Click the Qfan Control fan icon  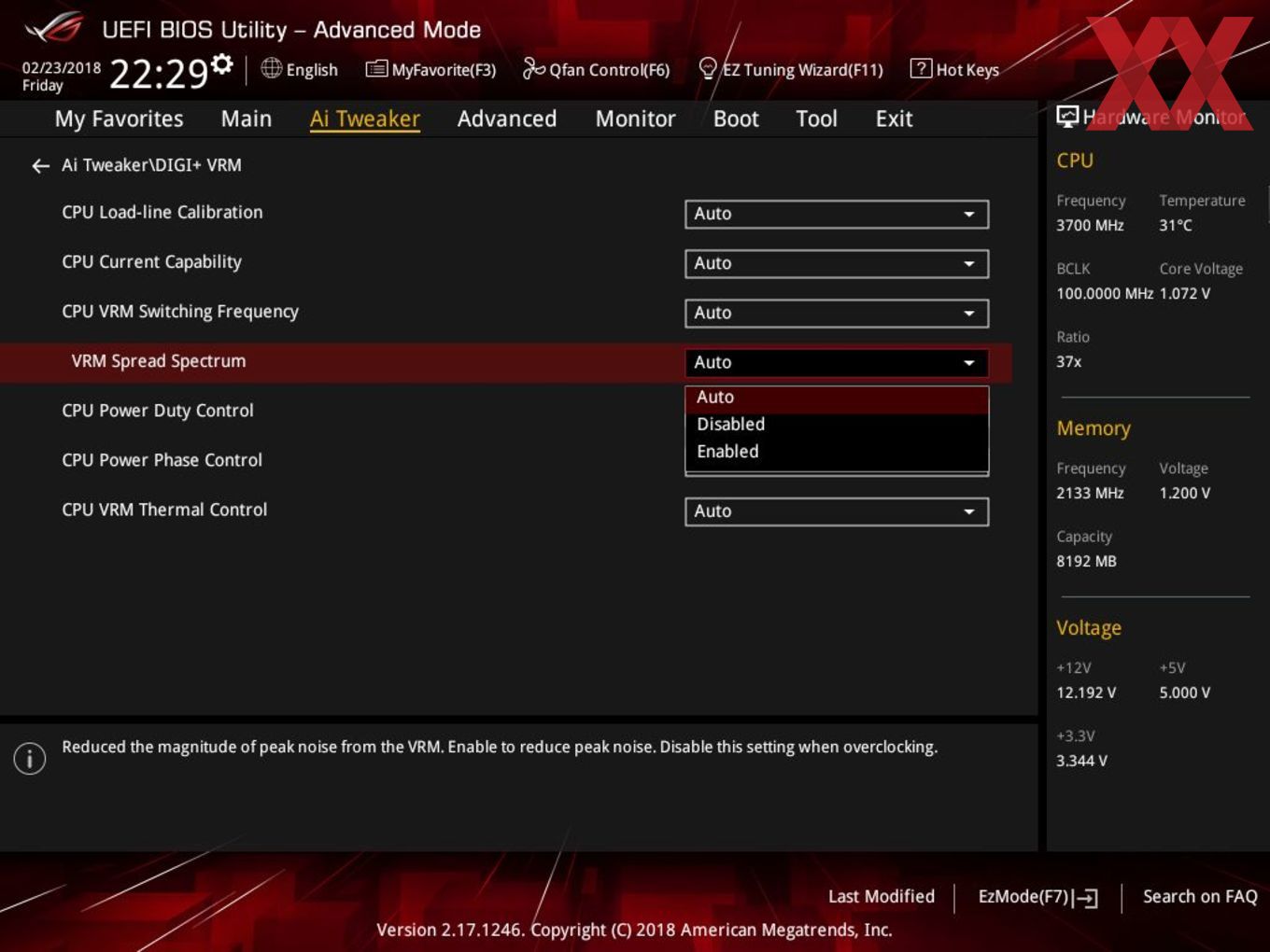tap(533, 68)
